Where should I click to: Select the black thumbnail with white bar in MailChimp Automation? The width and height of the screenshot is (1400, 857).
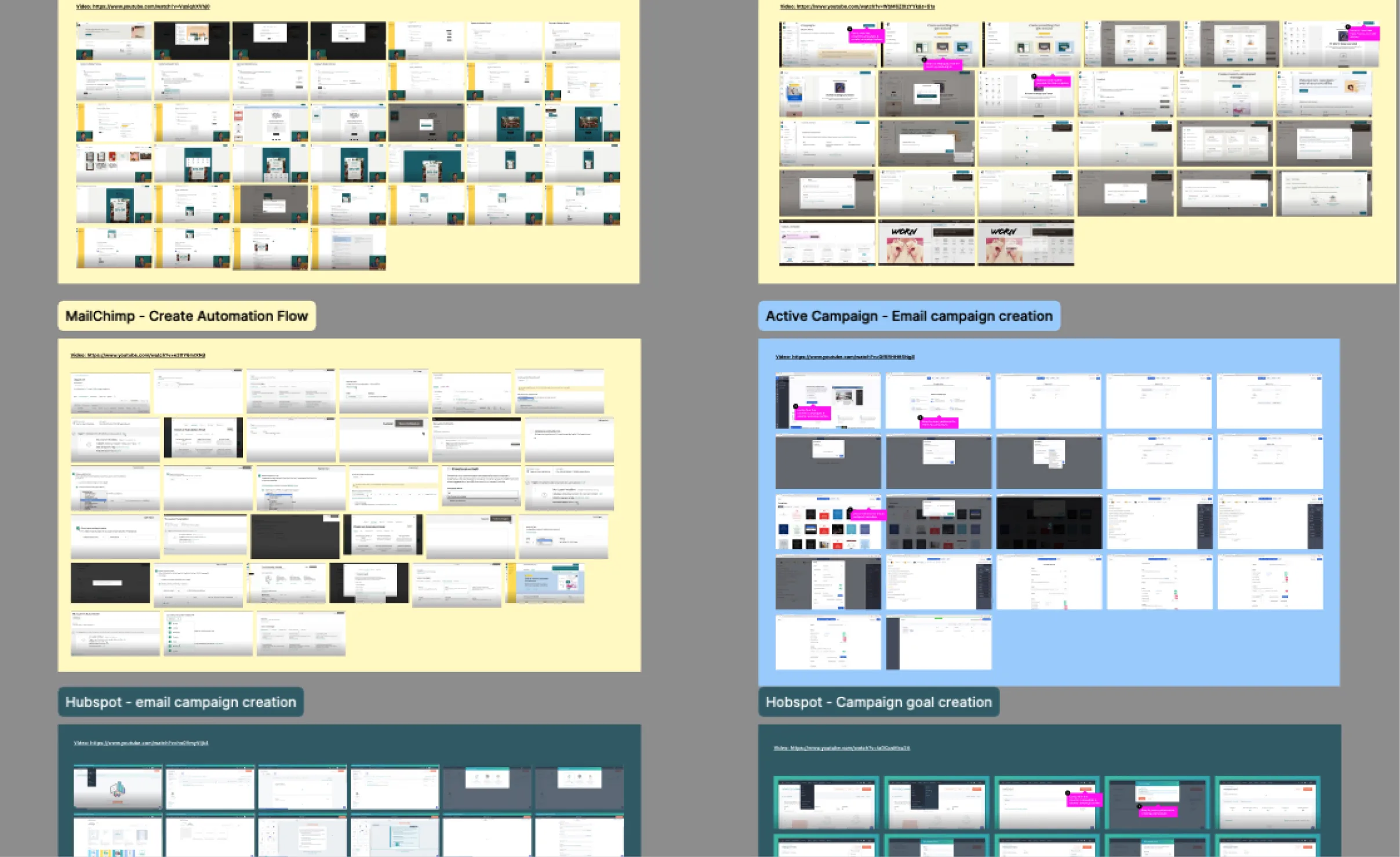click(x=110, y=583)
